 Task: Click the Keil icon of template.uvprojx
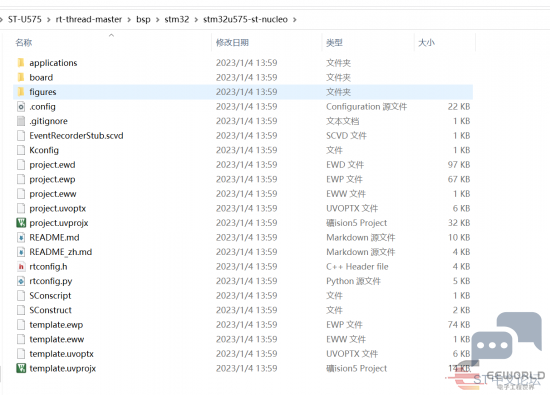pos(21,368)
